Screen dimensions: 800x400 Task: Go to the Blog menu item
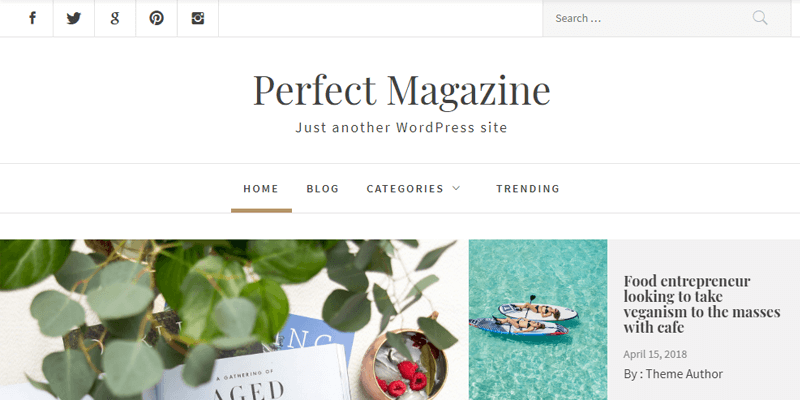coord(322,189)
